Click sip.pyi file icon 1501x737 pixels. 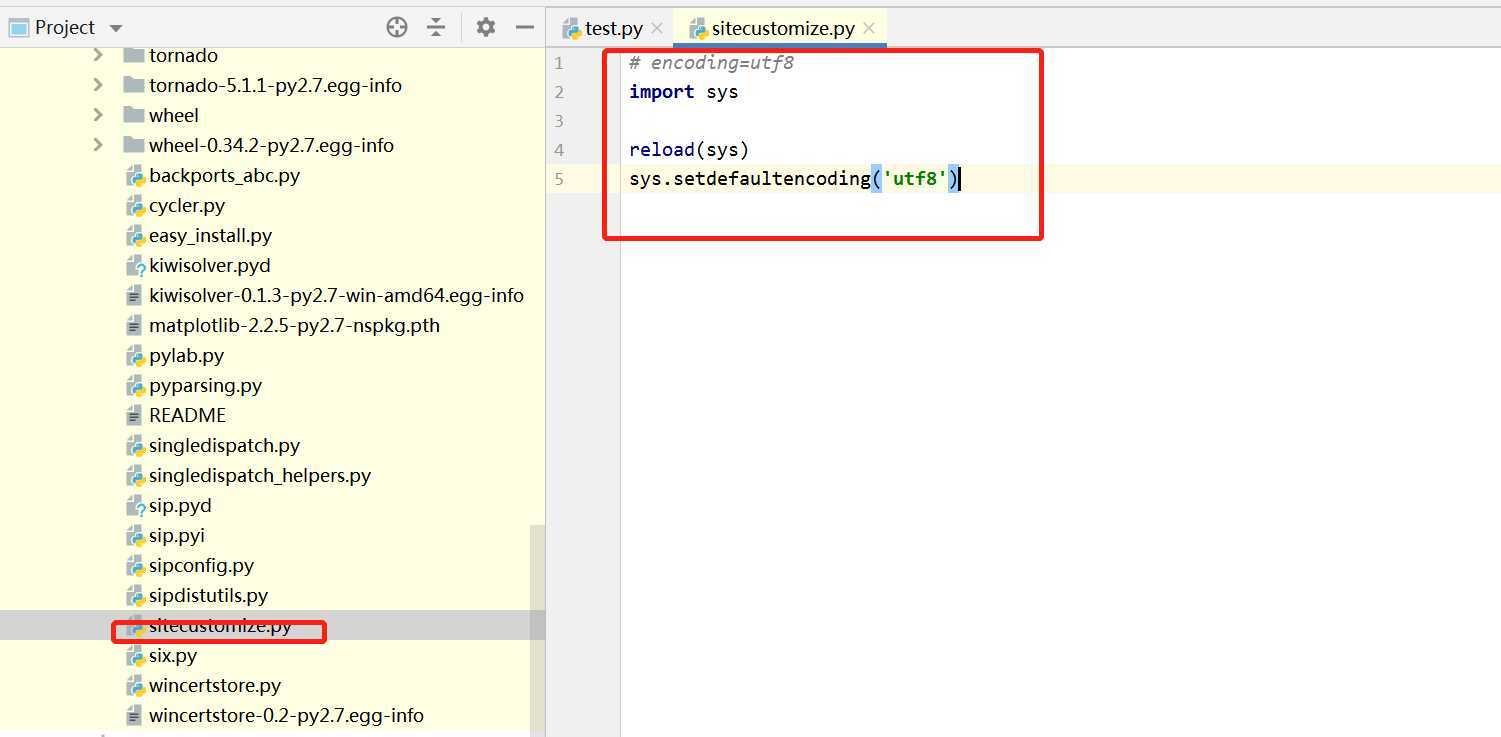[135, 536]
